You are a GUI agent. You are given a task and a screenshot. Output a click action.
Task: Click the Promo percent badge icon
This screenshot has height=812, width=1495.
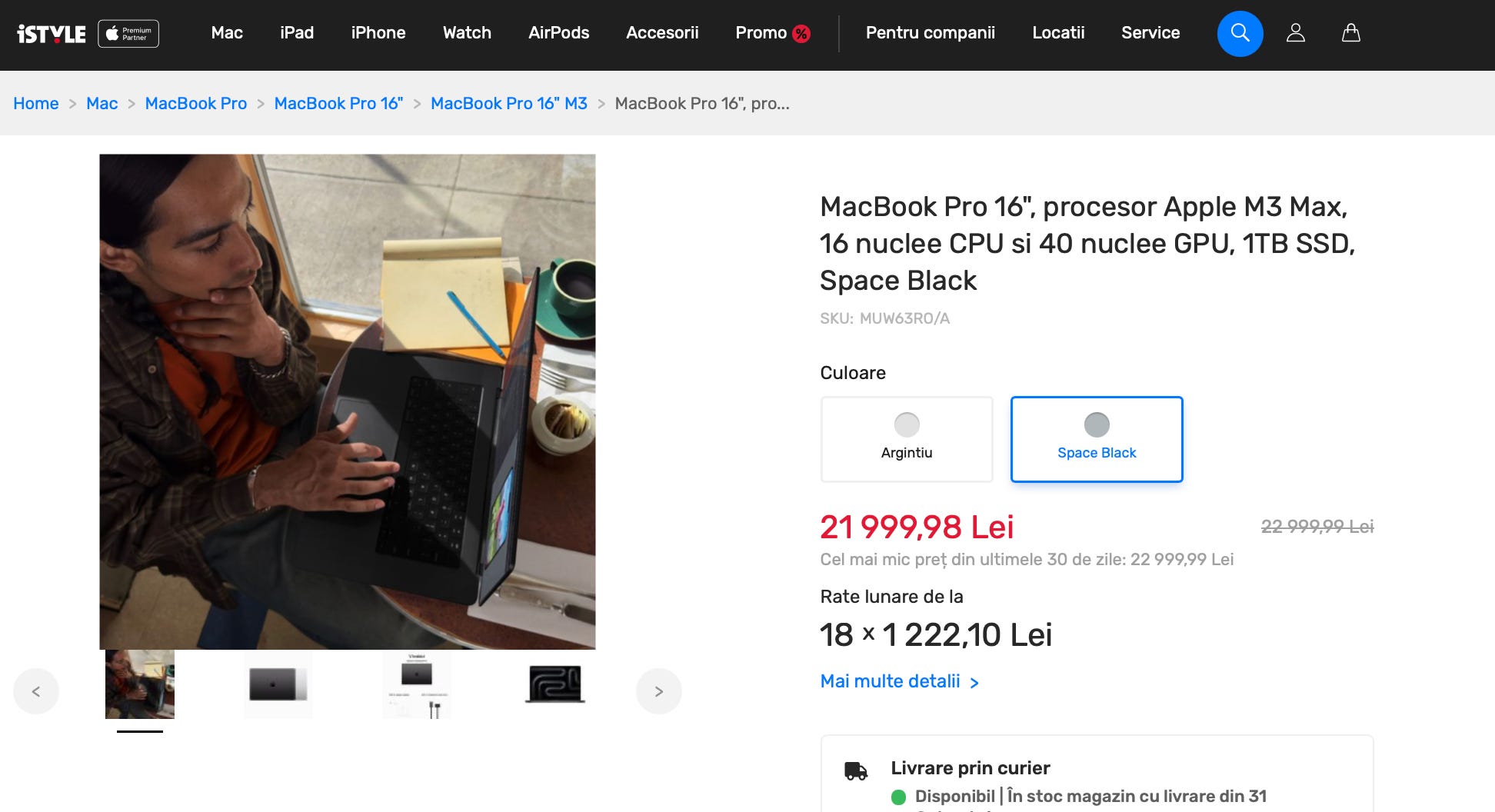click(x=801, y=34)
